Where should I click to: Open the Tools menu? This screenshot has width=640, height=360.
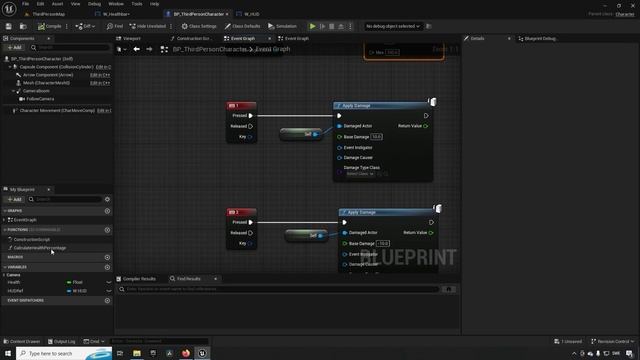click(x=137, y=4)
